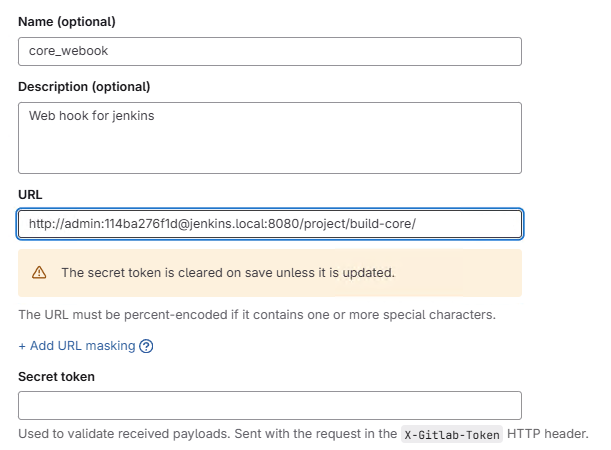Click "Web hook for jenkins" description text
The height and width of the screenshot is (450, 611).
[91, 116]
